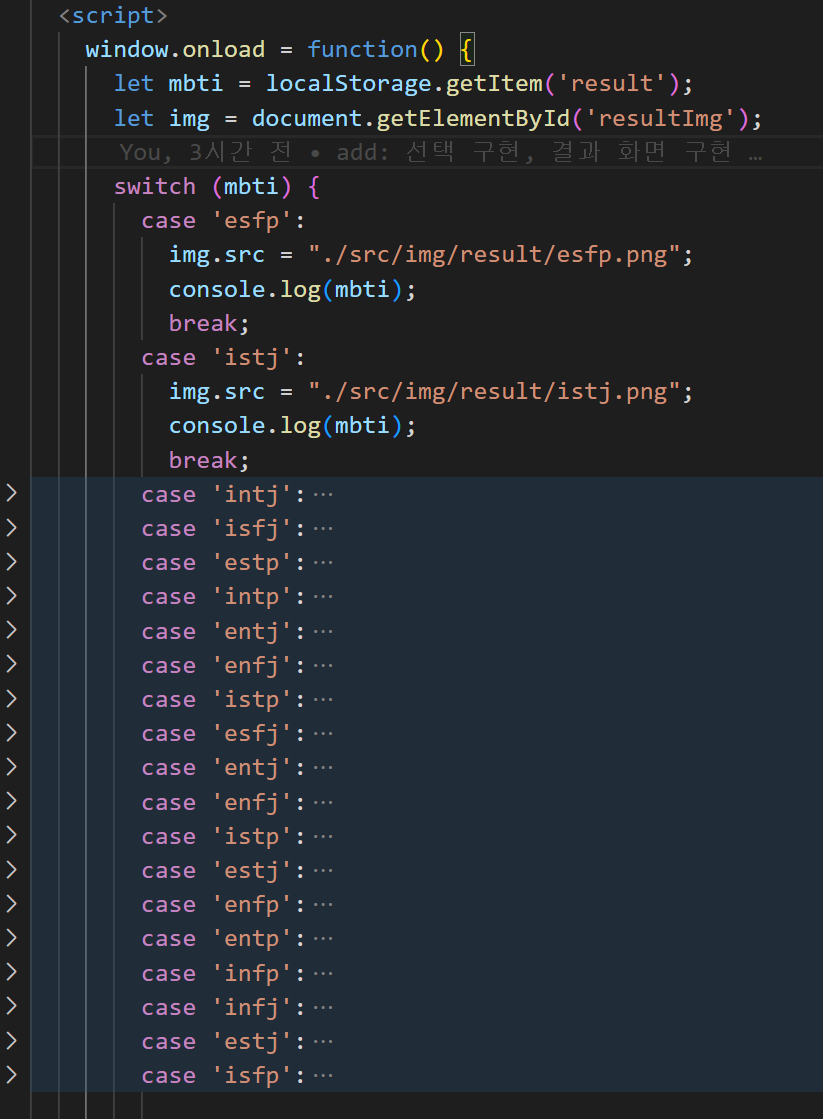
Task: Click the istj.png image path string
Action: tap(493, 392)
